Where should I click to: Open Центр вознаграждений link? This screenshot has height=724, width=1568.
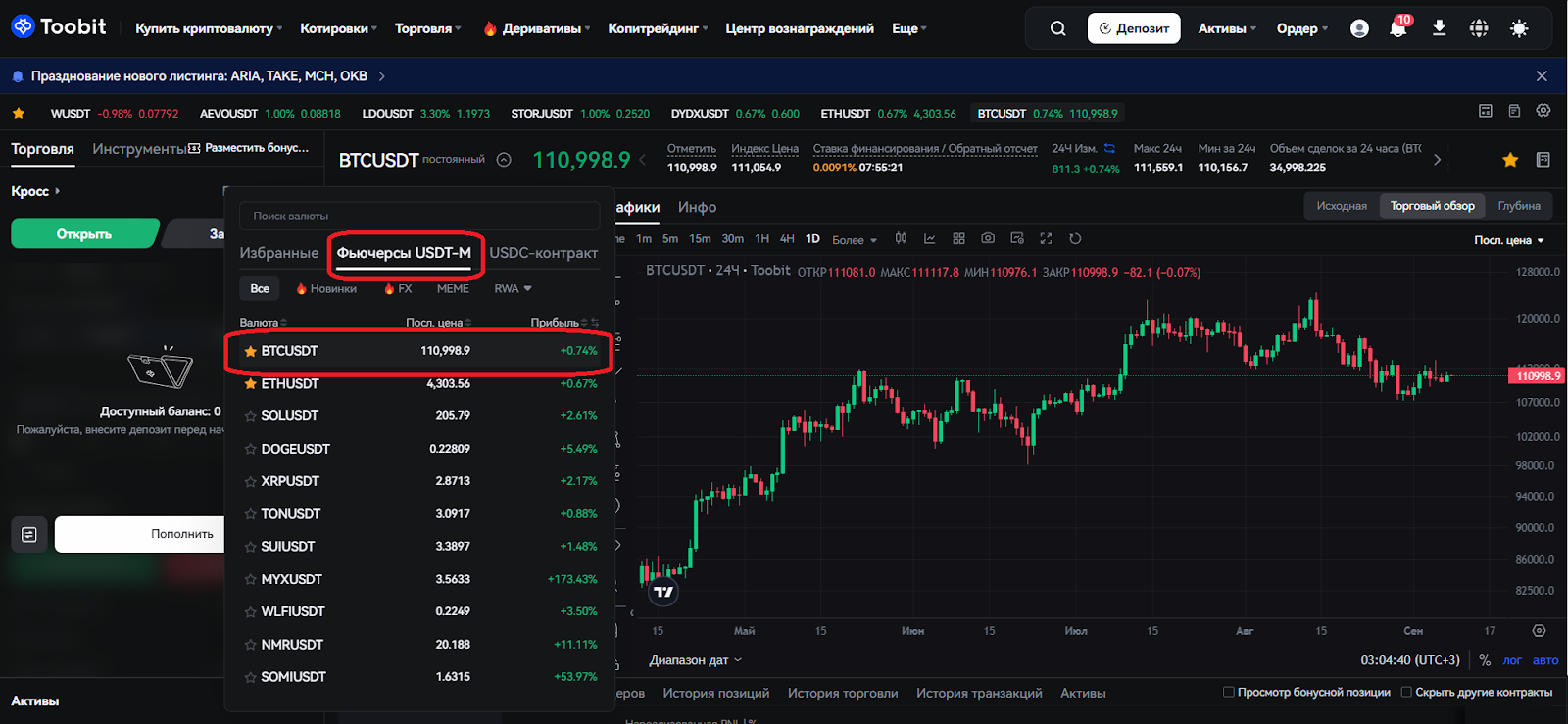tap(800, 28)
